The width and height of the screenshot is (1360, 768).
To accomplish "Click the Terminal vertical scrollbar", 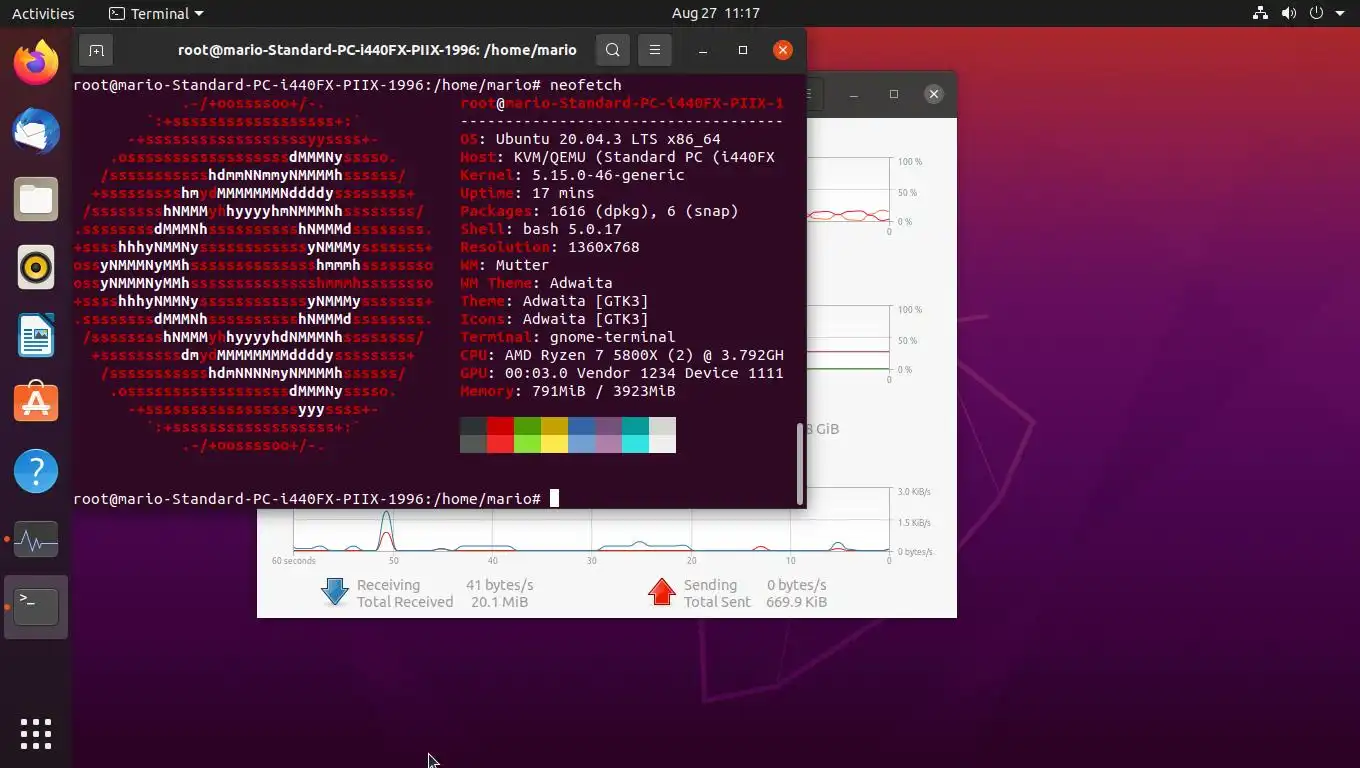I will (x=800, y=464).
